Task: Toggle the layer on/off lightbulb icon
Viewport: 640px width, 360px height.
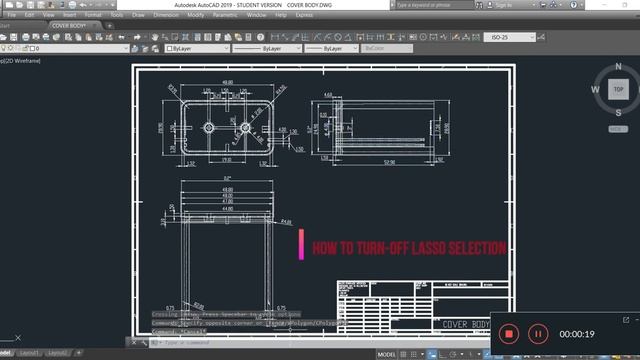Action: pos(3,49)
